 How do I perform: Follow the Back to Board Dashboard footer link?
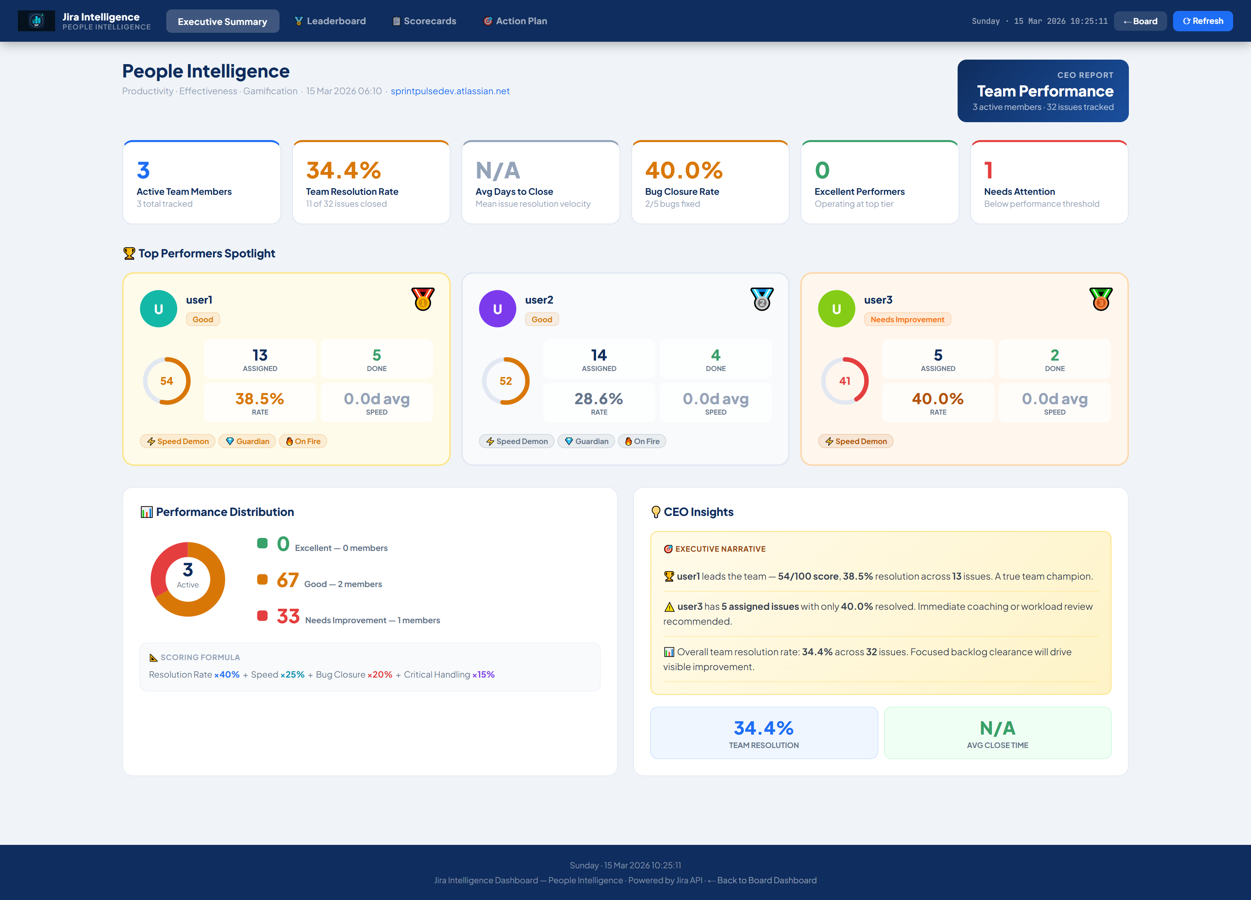pyautogui.click(x=762, y=881)
